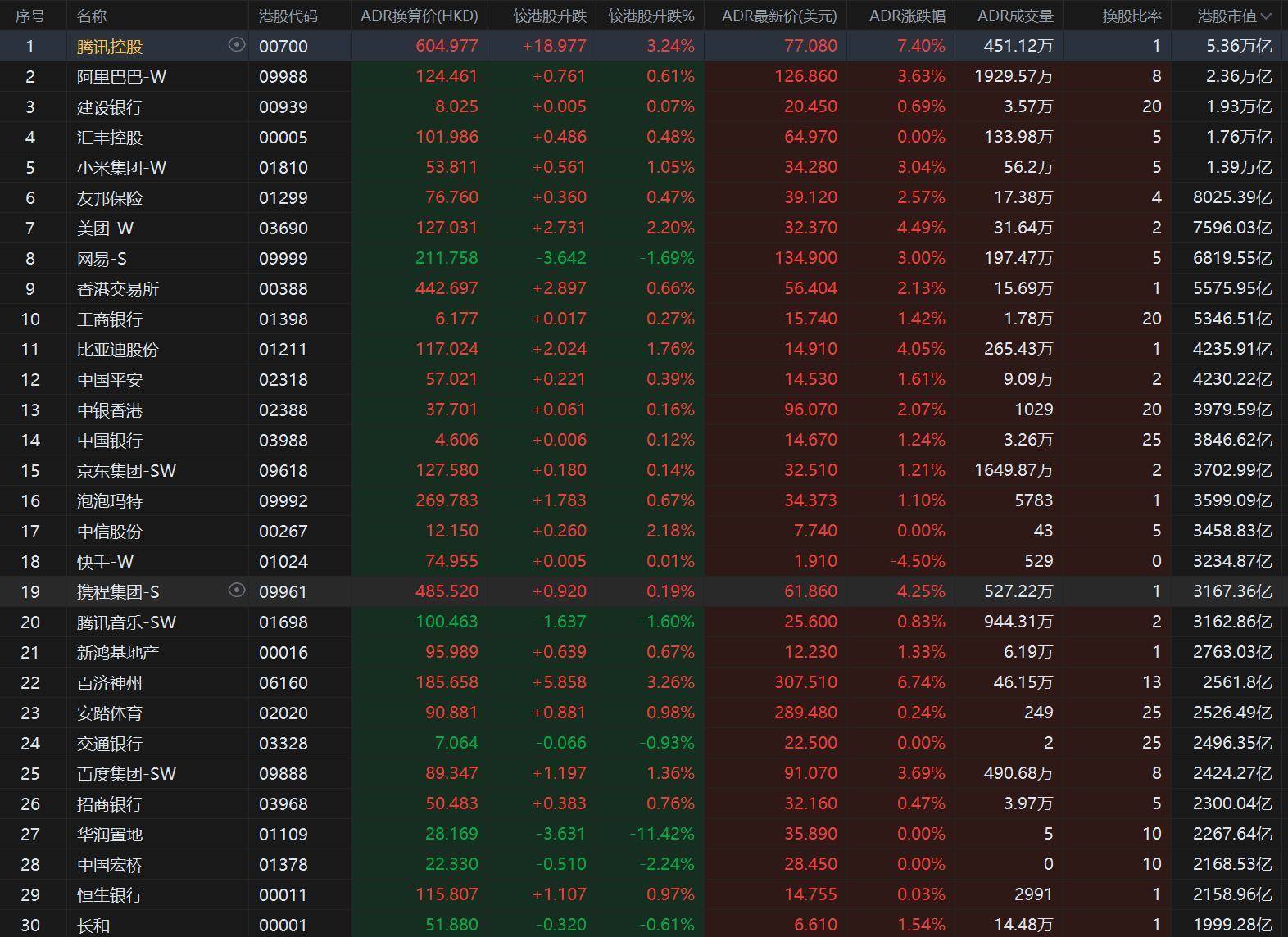Sort by the 较港股升跌 header
Screen dimensions: 1288x937
(x=550, y=16)
